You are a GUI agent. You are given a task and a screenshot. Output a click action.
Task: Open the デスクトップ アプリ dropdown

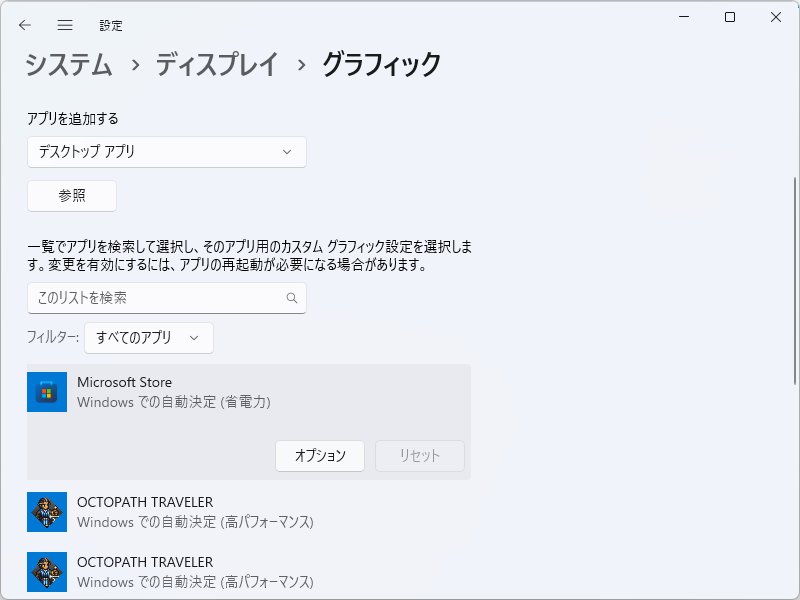pos(166,152)
